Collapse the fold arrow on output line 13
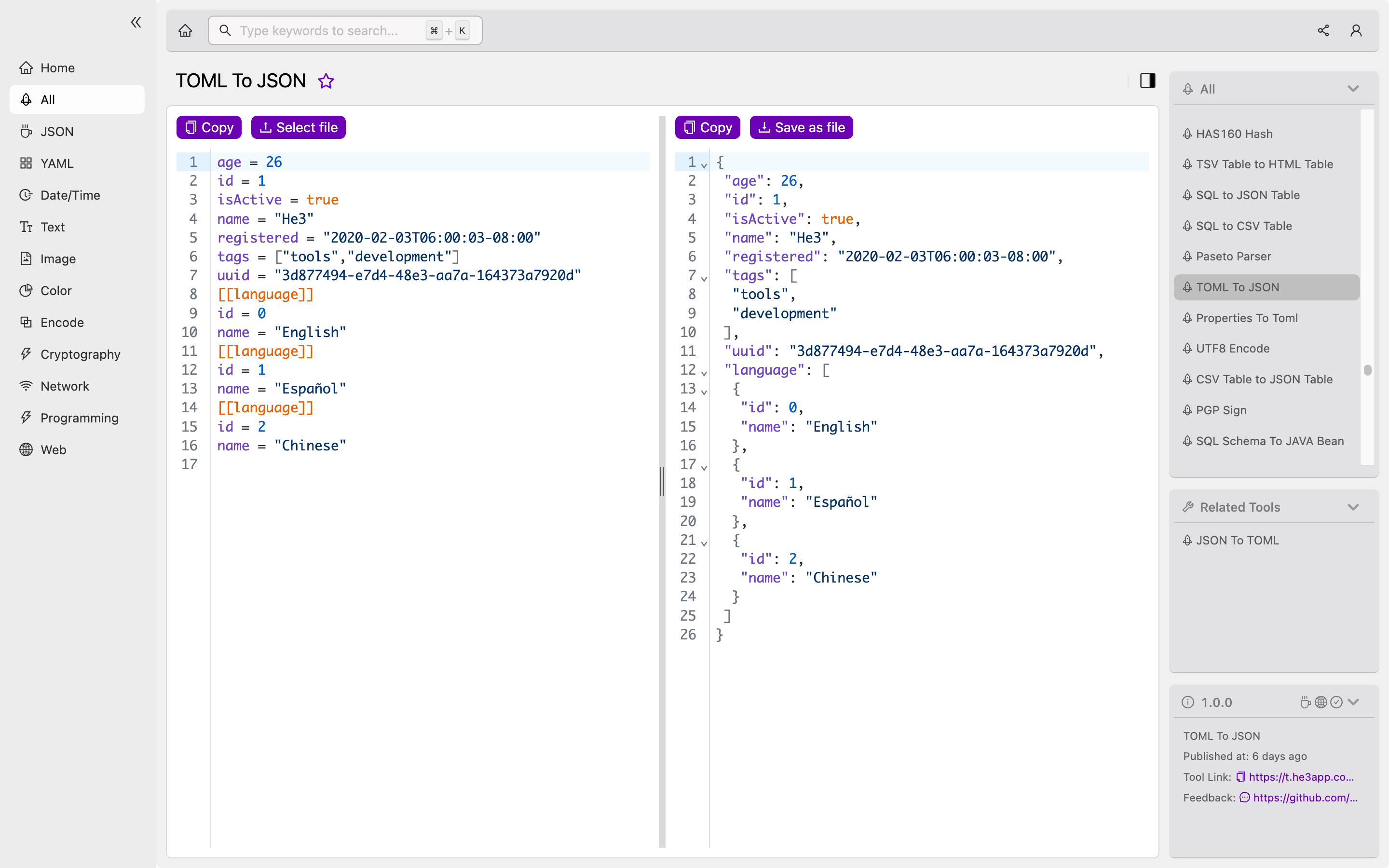 click(704, 392)
